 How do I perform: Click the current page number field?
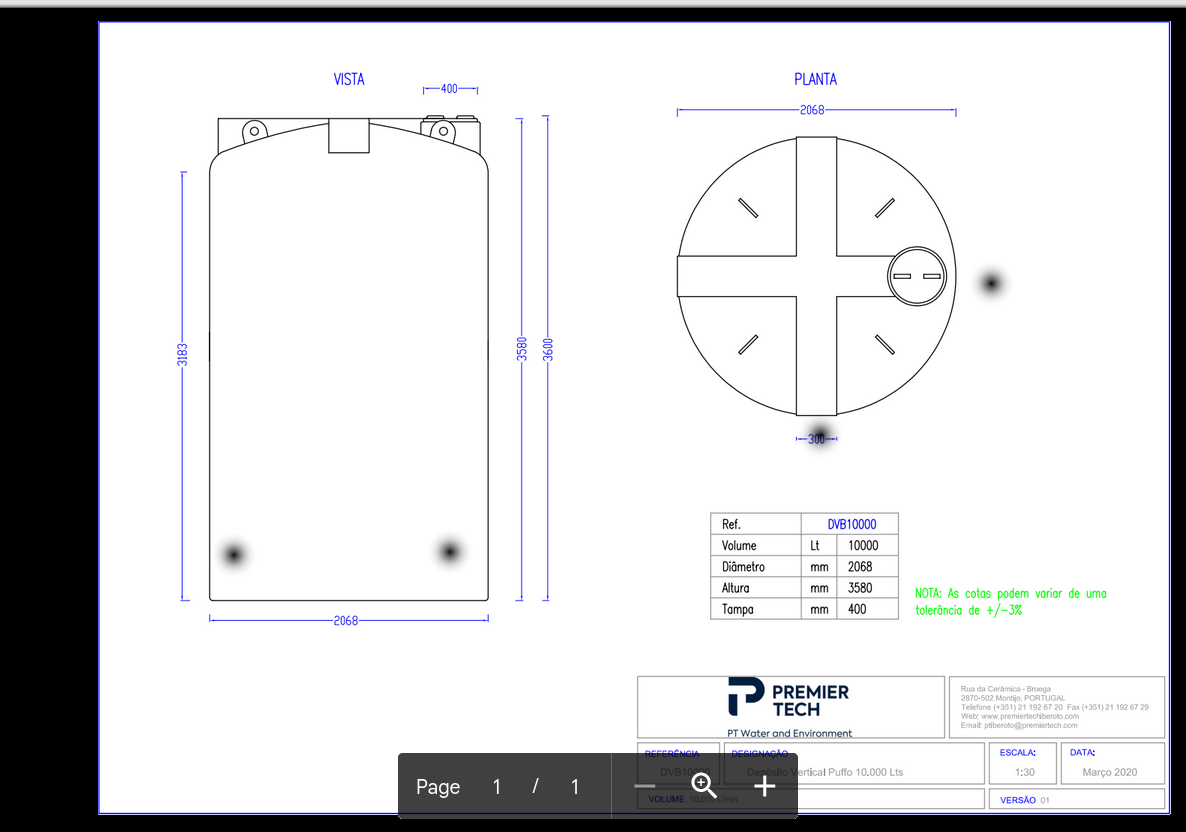(496, 787)
